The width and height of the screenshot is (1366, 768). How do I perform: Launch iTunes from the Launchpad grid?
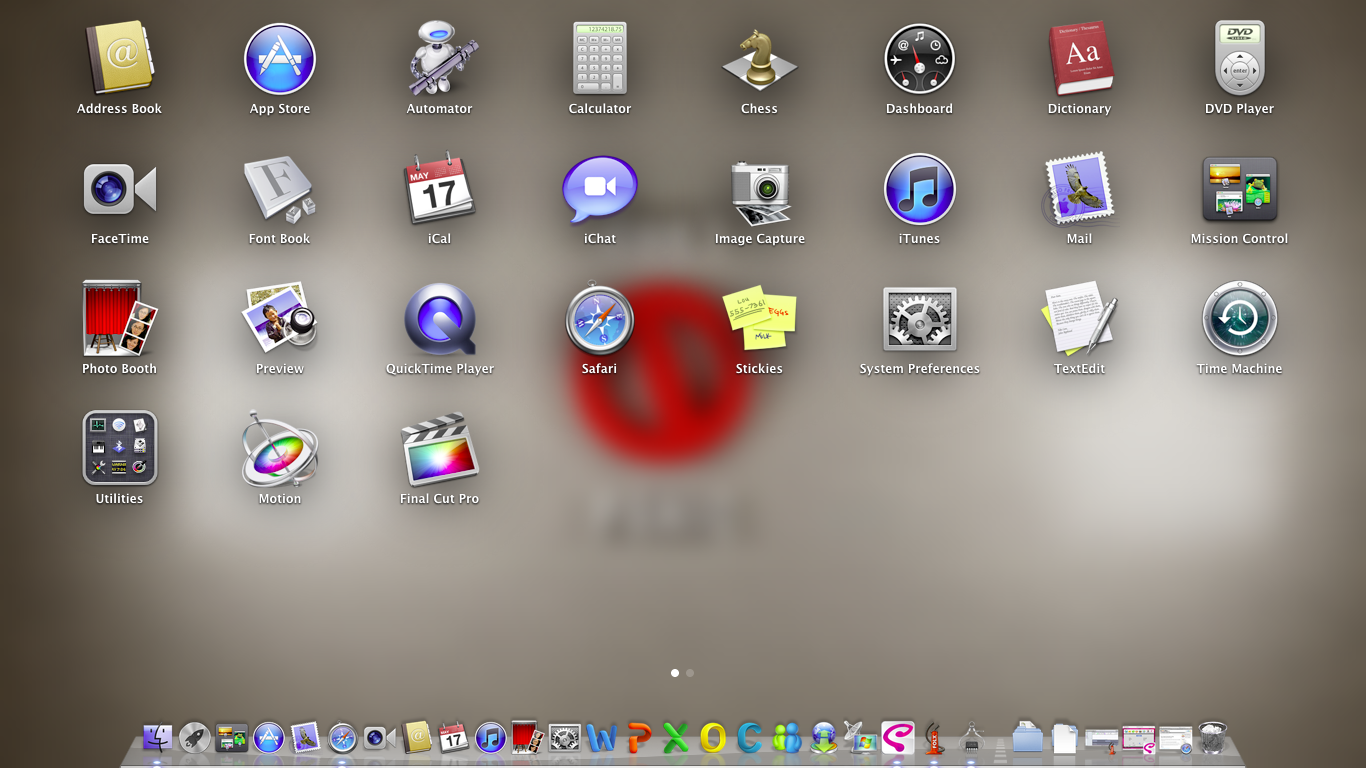[920, 189]
